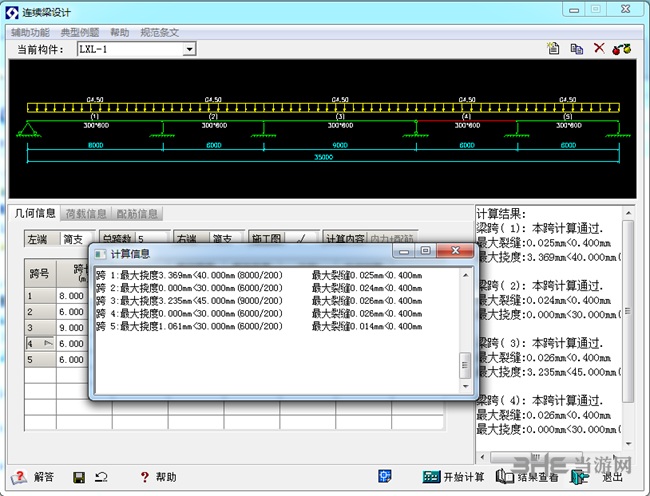Click span length cell 9.000
The height and width of the screenshot is (496, 650).
[72, 328]
